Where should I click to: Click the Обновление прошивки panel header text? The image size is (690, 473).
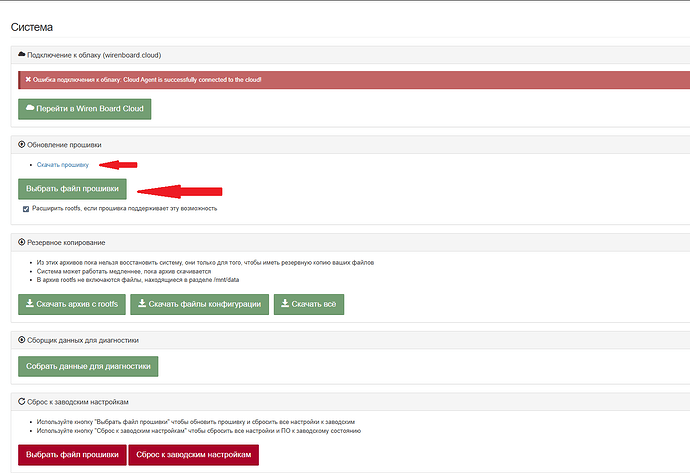pyautogui.click(x=64, y=145)
